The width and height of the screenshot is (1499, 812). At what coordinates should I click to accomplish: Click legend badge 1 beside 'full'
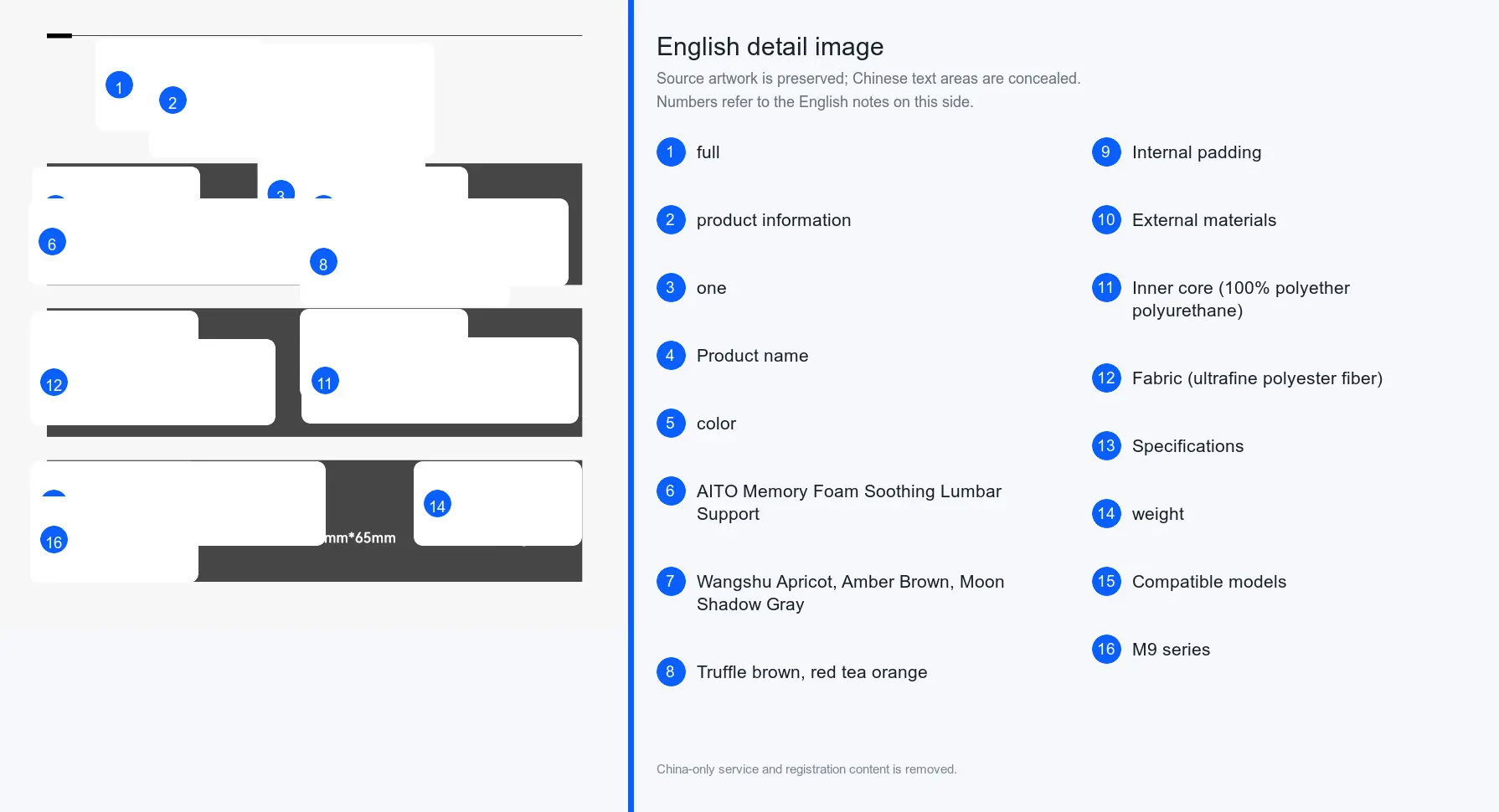[x=671, y=152]
